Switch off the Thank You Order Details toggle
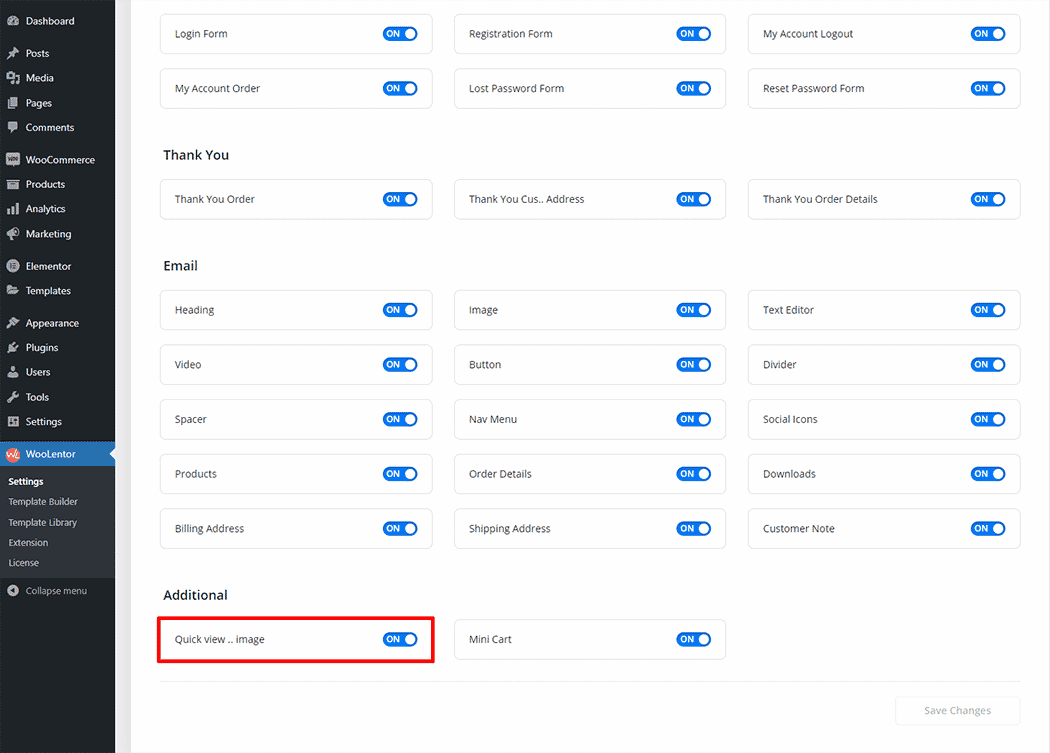Screen dimensions: 1050x753 tap(987, 199)
